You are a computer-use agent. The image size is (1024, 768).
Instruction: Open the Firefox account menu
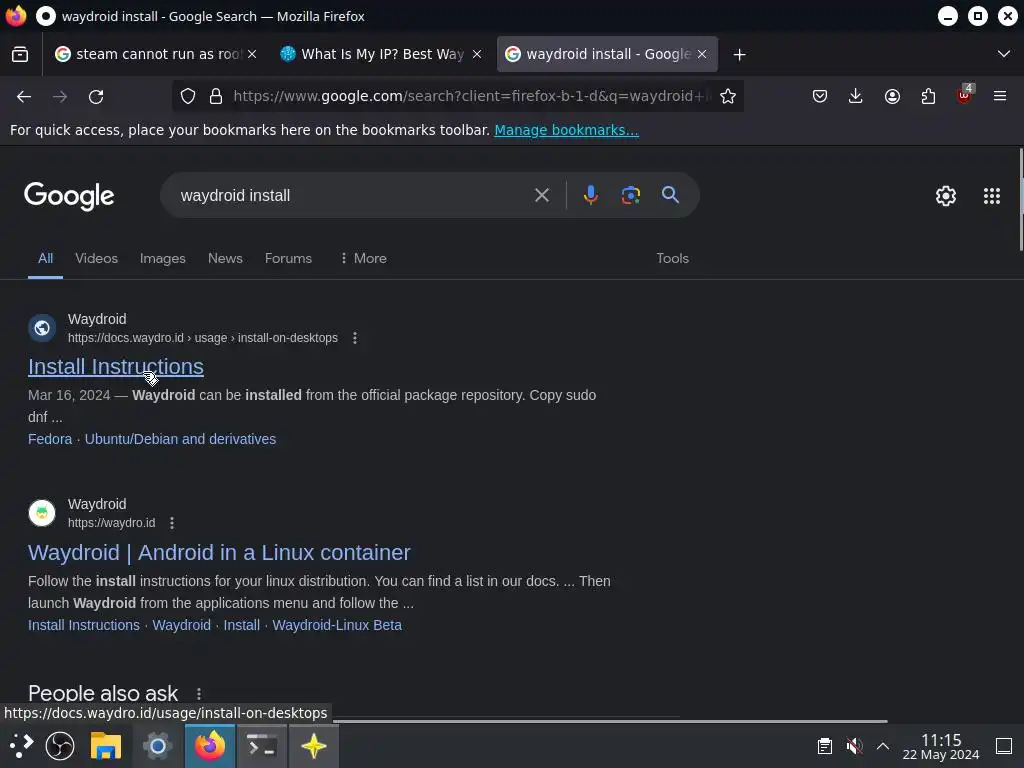point(892,97)
